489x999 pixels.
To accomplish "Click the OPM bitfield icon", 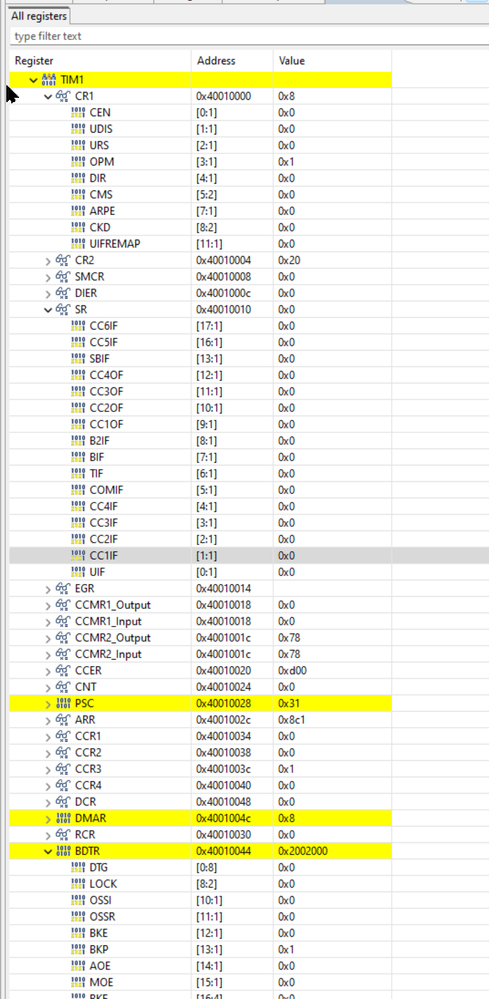I will (x=78, y=162).
